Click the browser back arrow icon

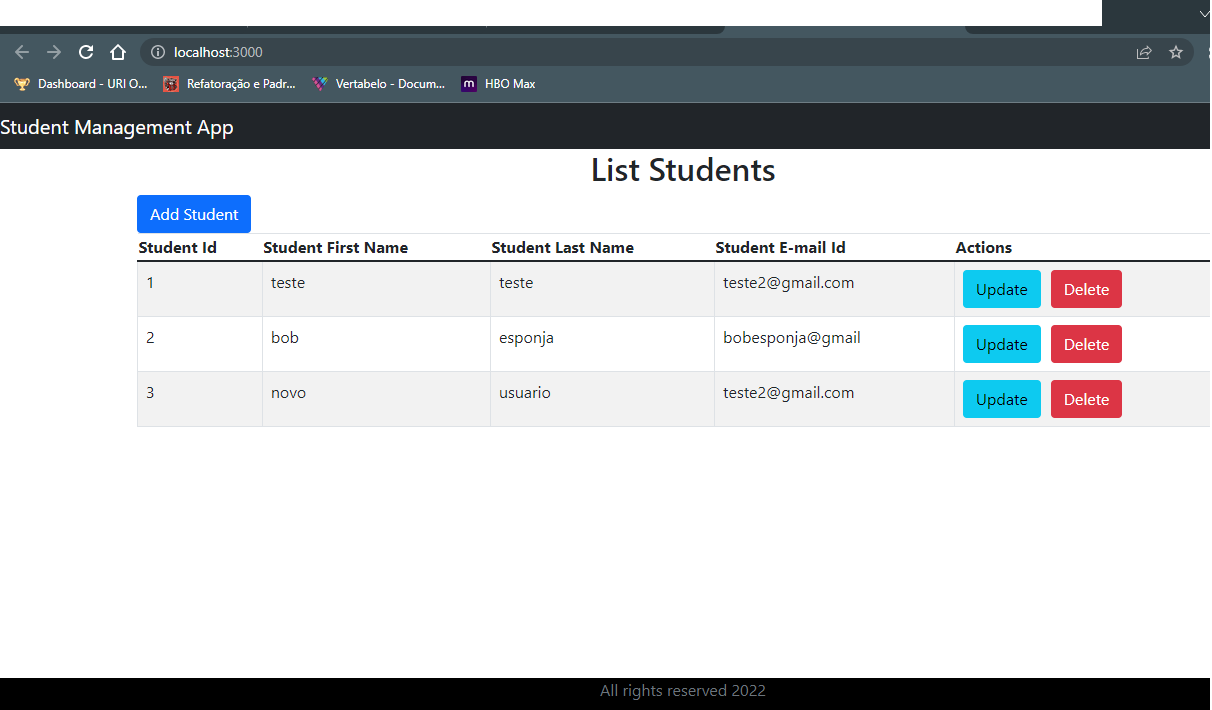[22, 52]
